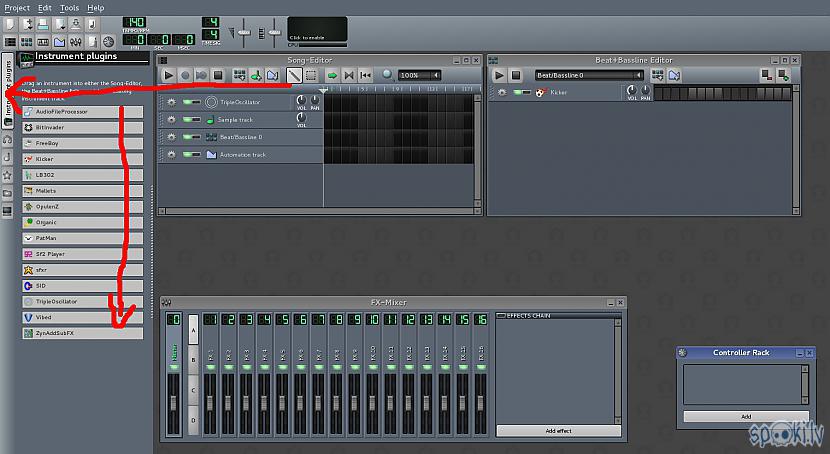This screenshot has height=454, width=830.
Task: Open TripleOscillator track settings gear
Action: (x=171, y=102)
